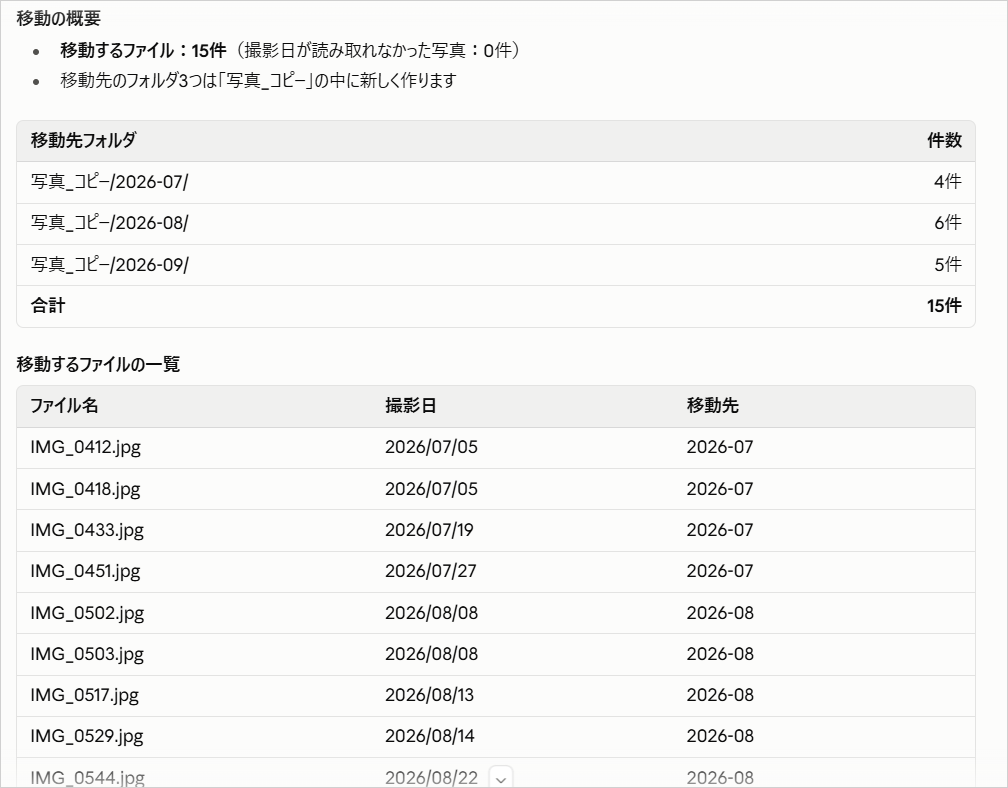Viewport: 1008px width, 788px height.
Task: Click the date "2026/08/14"
Action: click(430, 737)
